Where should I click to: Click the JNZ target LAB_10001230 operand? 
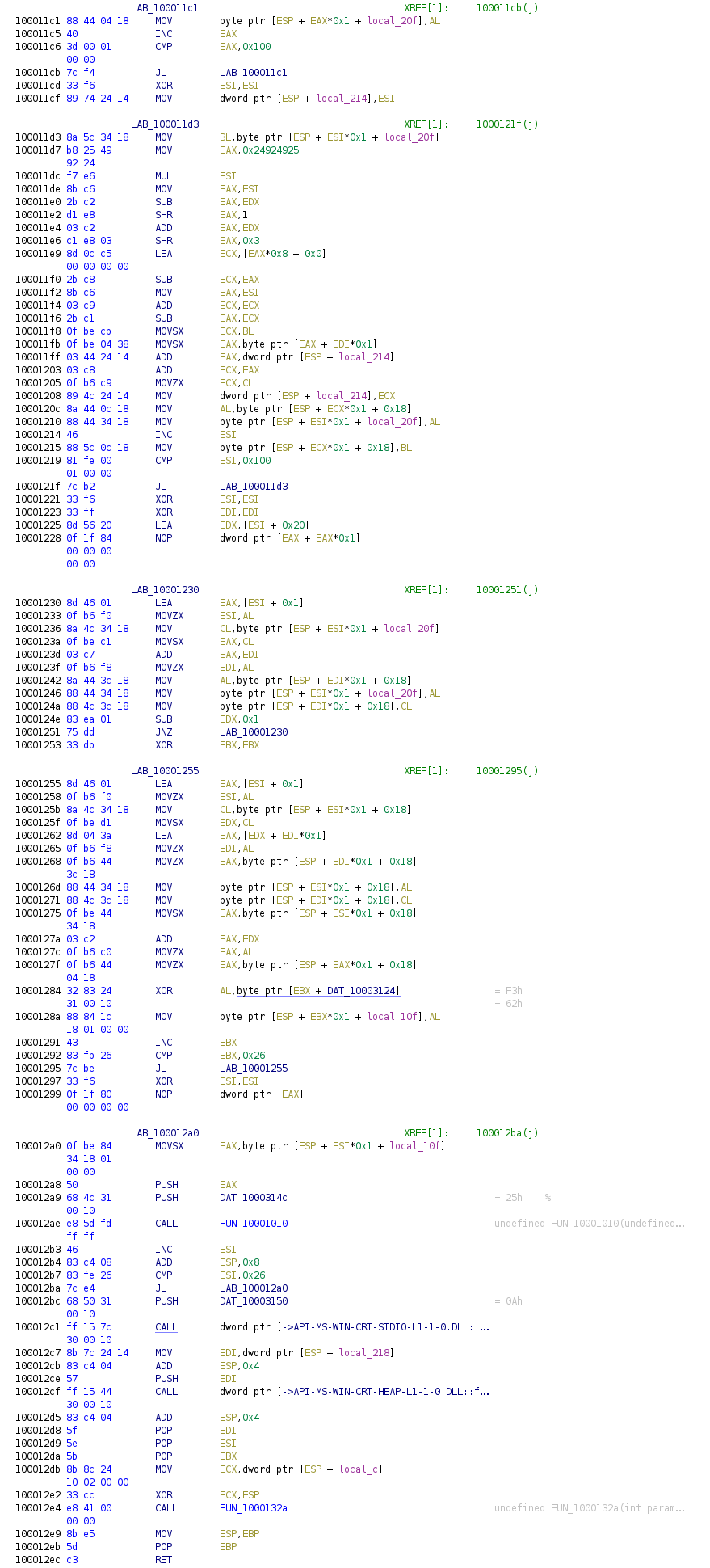tap(253, 732)
